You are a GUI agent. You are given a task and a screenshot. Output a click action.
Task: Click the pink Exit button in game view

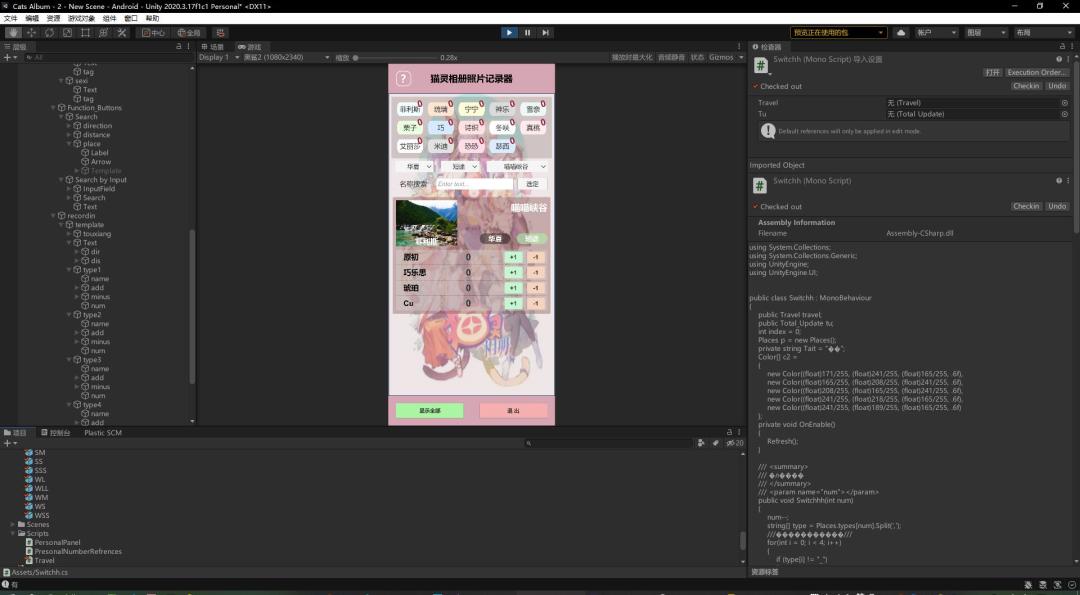(x=513, y=411)
